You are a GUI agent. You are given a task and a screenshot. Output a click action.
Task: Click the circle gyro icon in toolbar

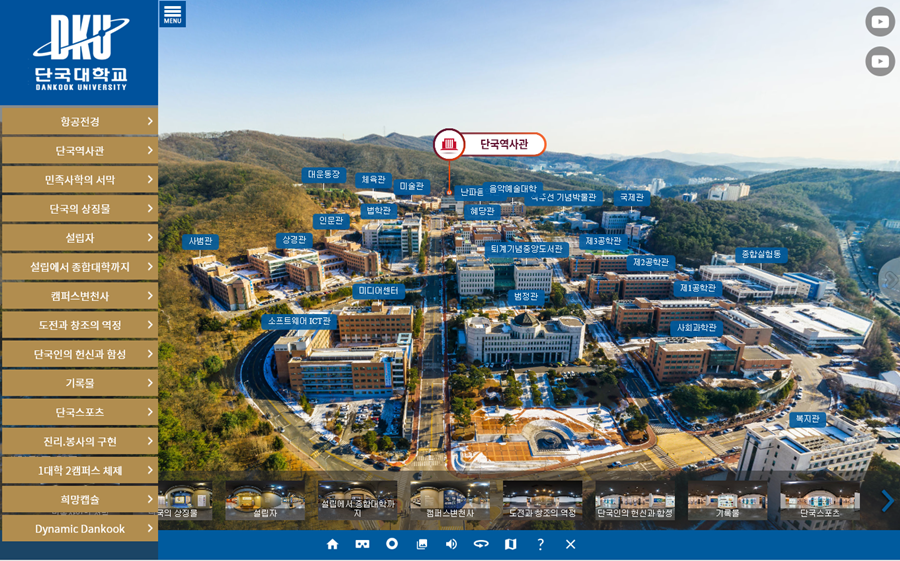[x=392, y=543]
